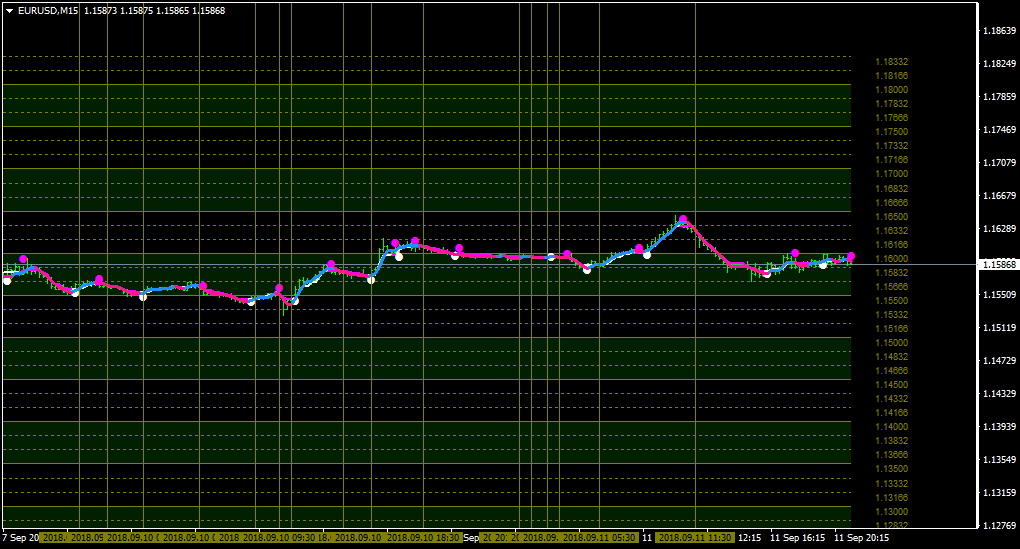This screenshot has height=549, width=1020.
Task: Select the 1.14832 level label
Action: tap(892, 357)
